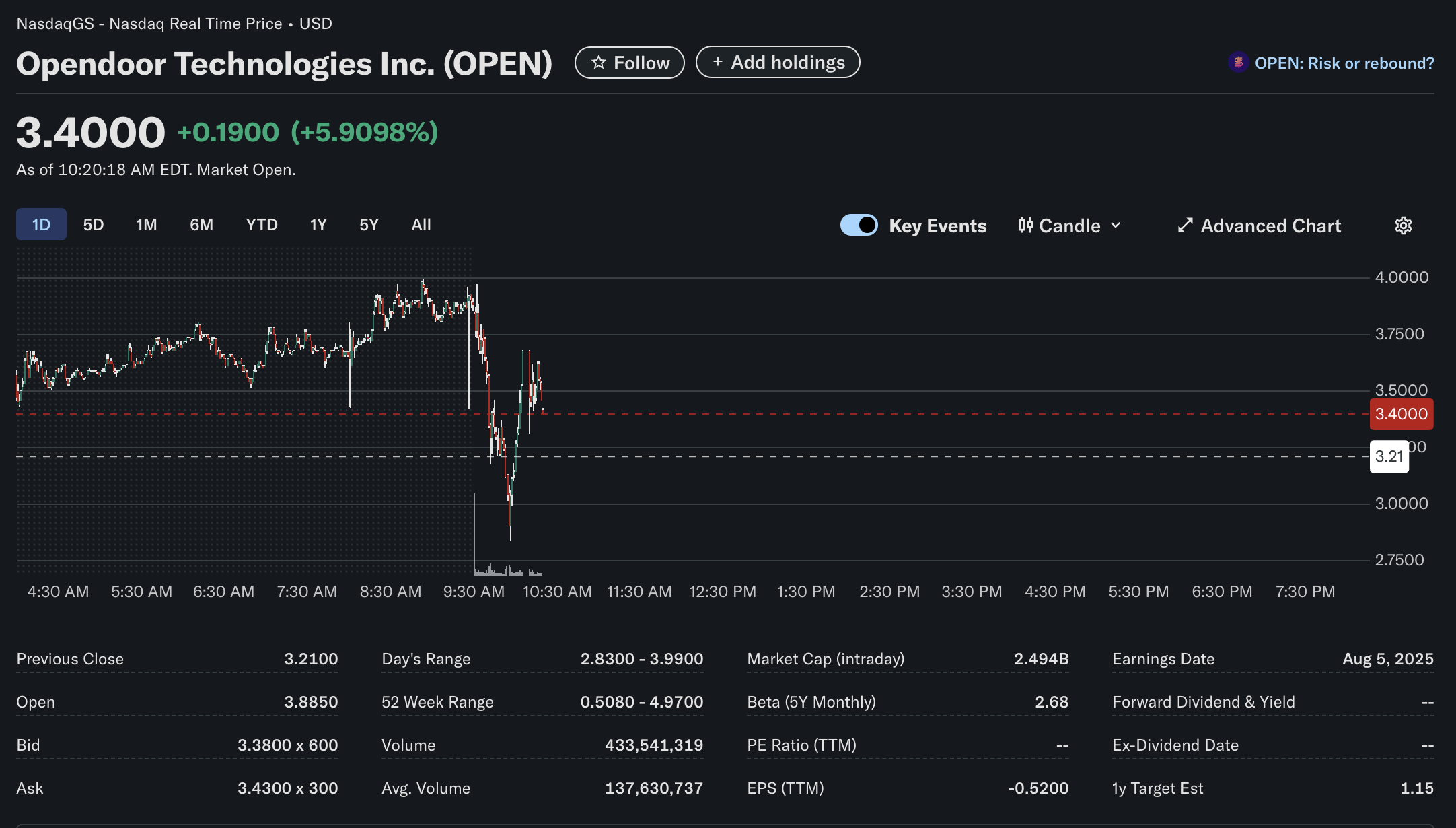Open the 'OPEN: Risk or rebound?' link

tap(1331, 63)
